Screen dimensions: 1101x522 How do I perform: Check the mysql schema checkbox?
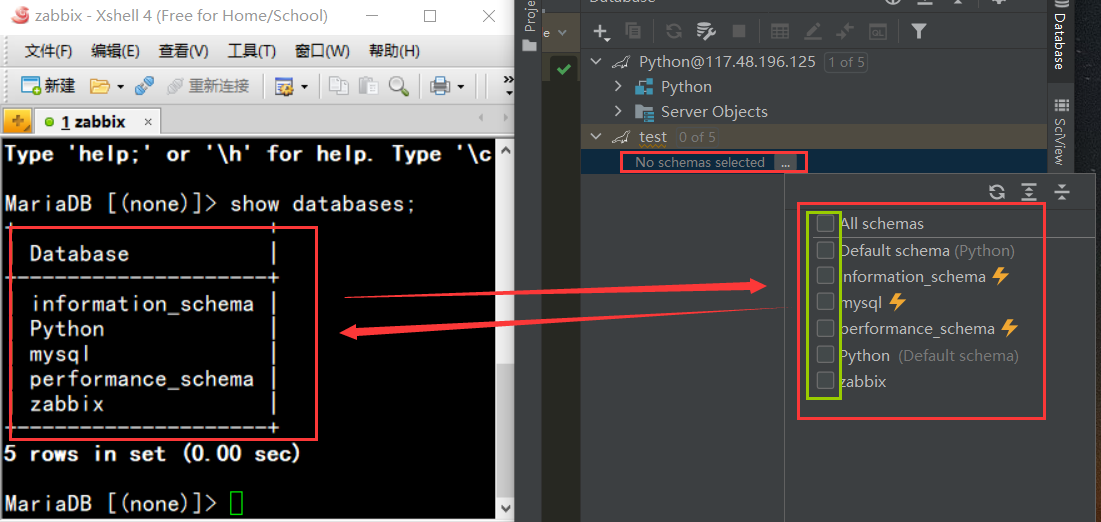(x=826, y=302)
